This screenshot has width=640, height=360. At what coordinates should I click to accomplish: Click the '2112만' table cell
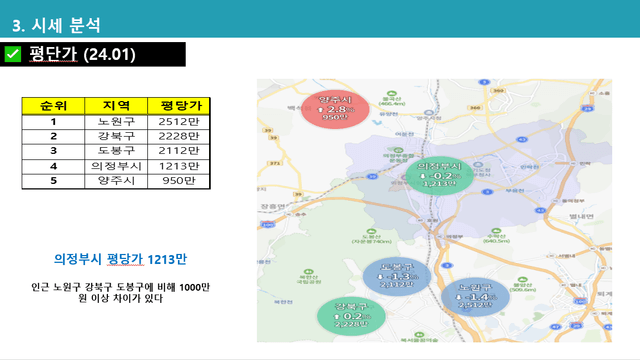pos(179,151)
